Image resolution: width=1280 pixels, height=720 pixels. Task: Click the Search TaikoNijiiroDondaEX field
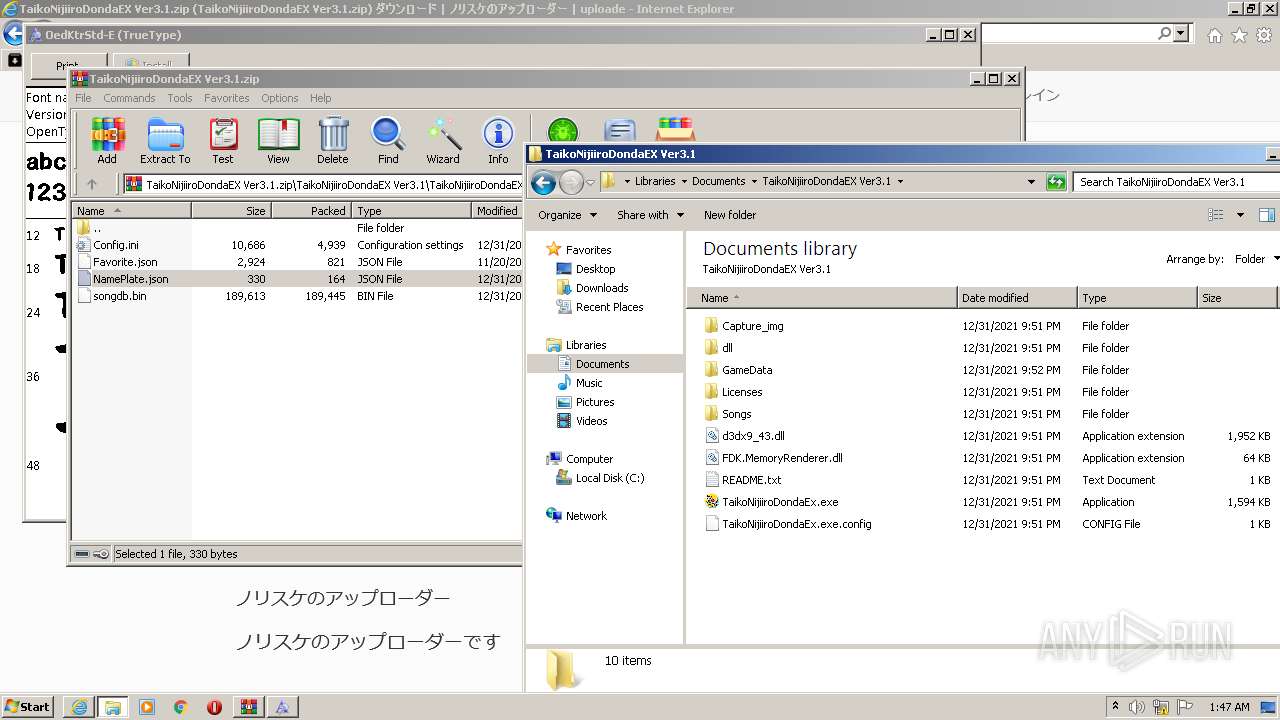click(1176, 182)
